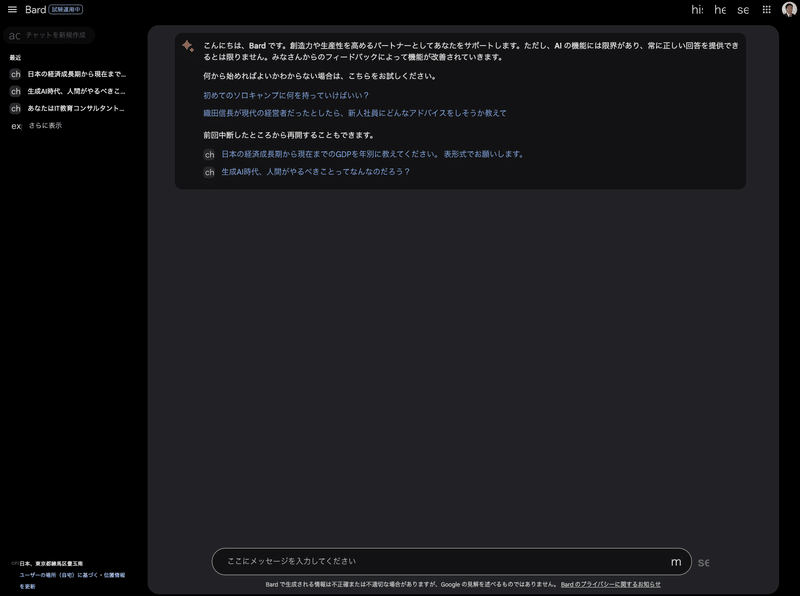Image resolution: width=800 pixels, height=596 pixels.
Task: Open the hamburger main menu
Action: pos(12,9)
